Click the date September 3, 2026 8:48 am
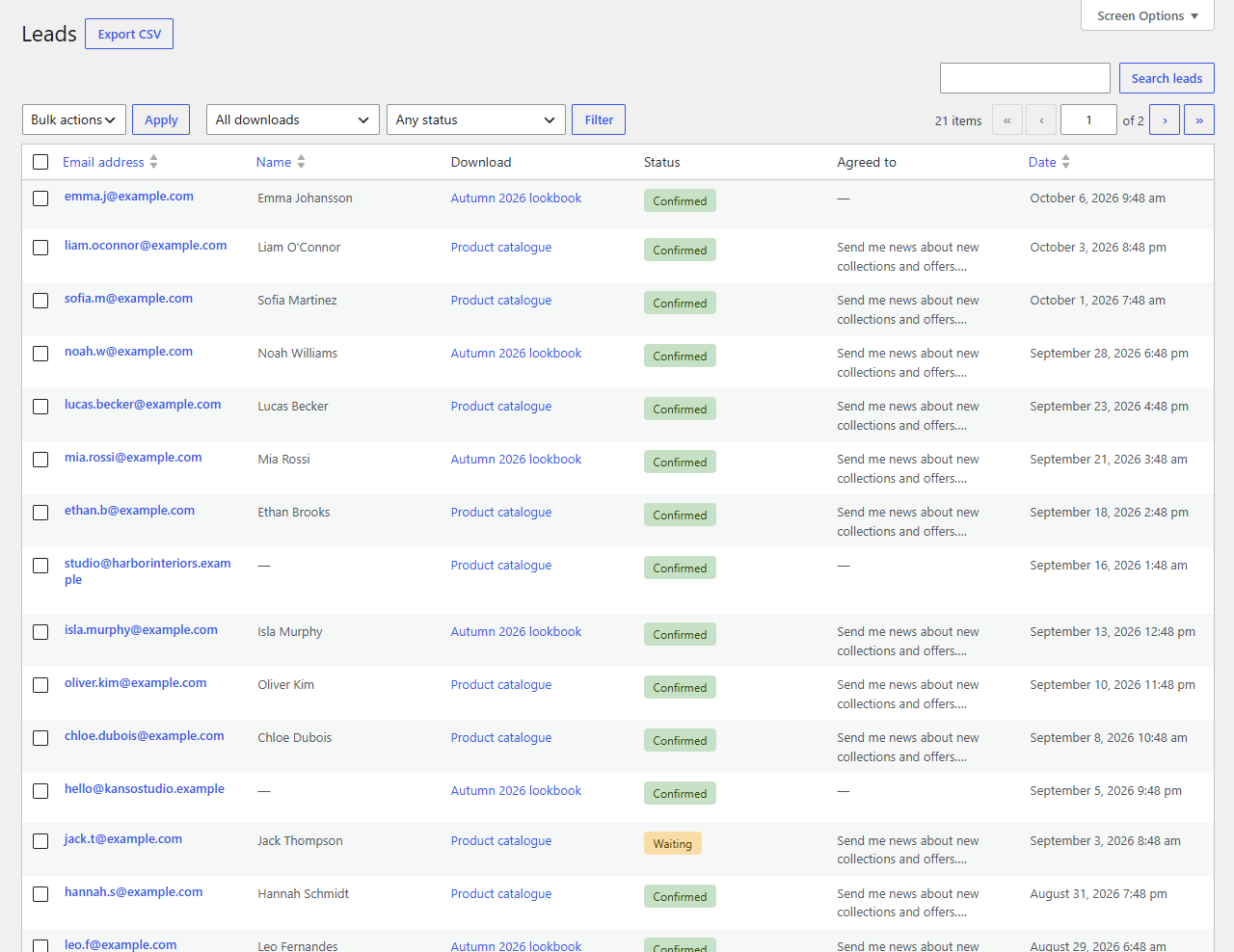Viewport: 1234px width, 952px height. point(1105,840)
